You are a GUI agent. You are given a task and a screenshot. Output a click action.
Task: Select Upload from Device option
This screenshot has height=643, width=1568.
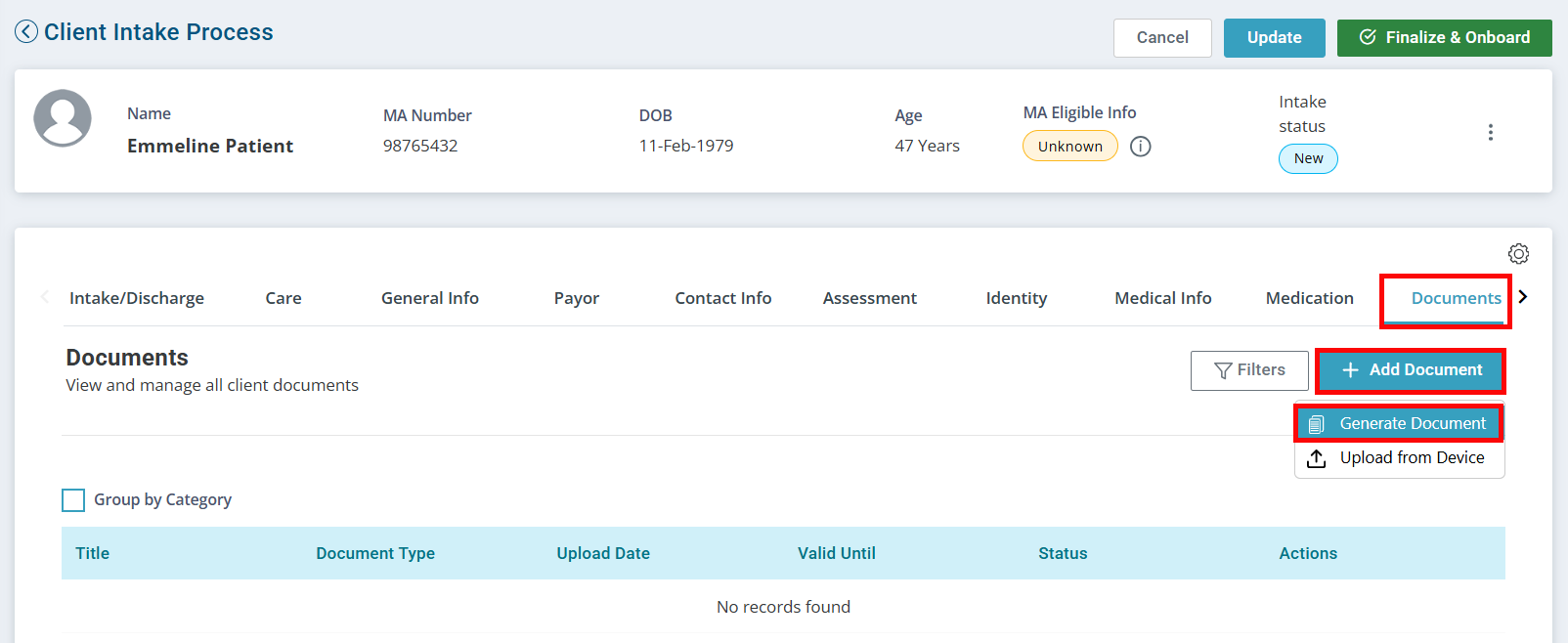click(x=1411, y=458)
